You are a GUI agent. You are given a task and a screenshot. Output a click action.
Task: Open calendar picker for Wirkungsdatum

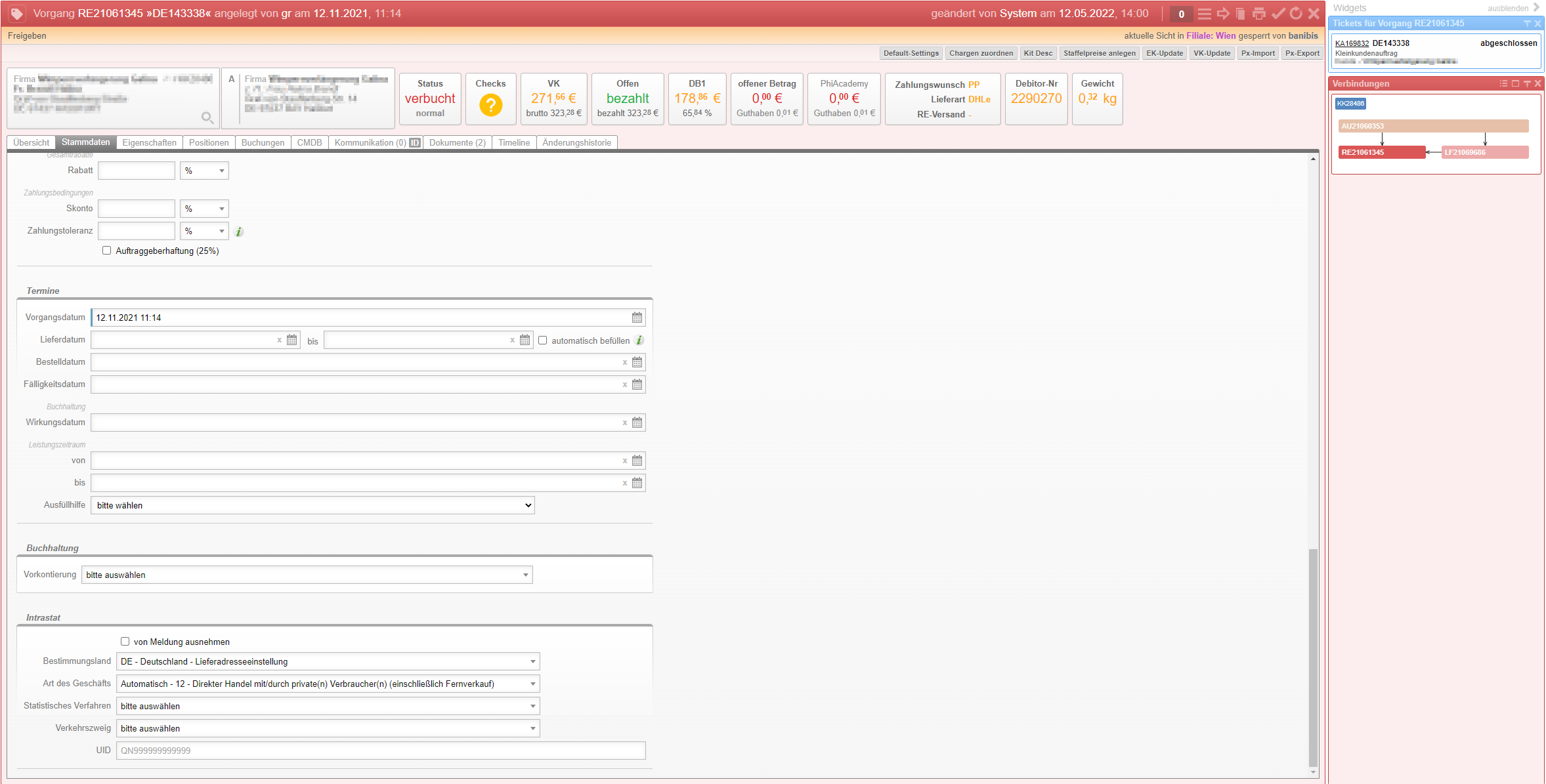(637, 423)
